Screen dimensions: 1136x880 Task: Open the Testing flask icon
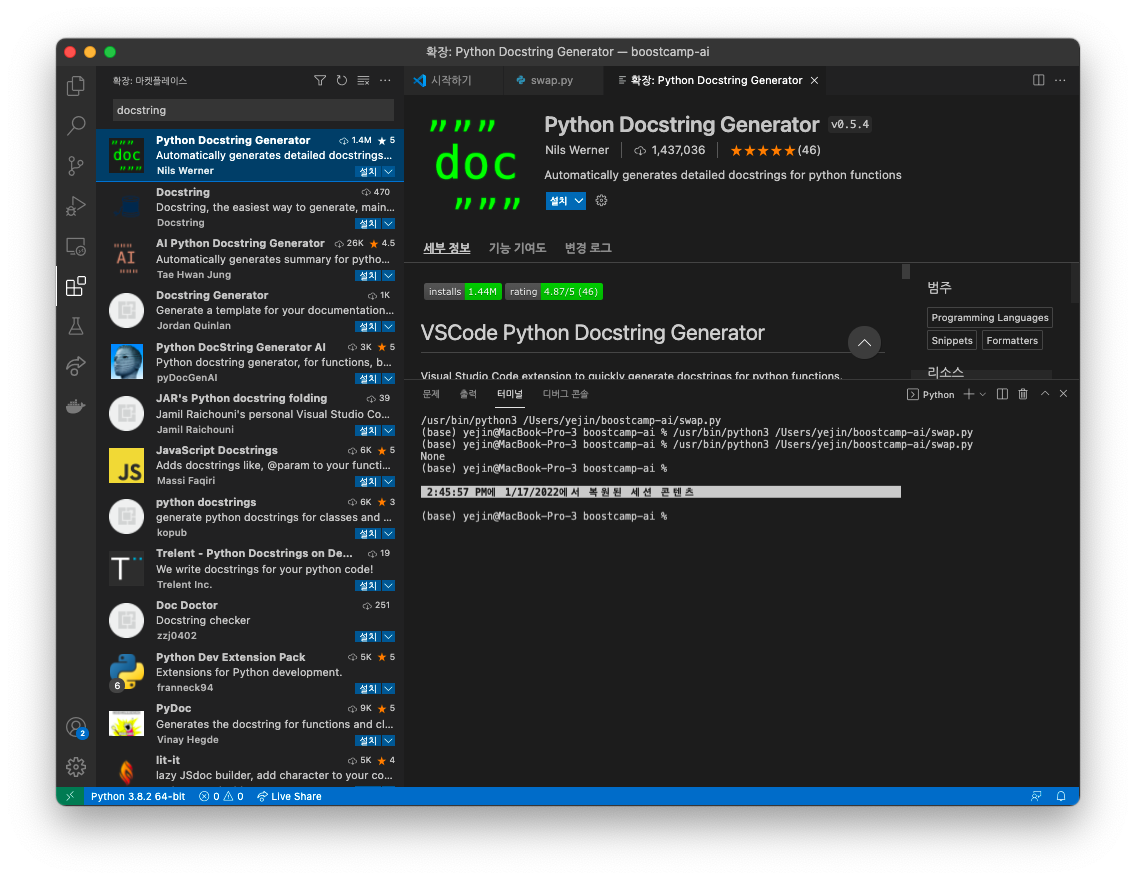pos(76,327)
